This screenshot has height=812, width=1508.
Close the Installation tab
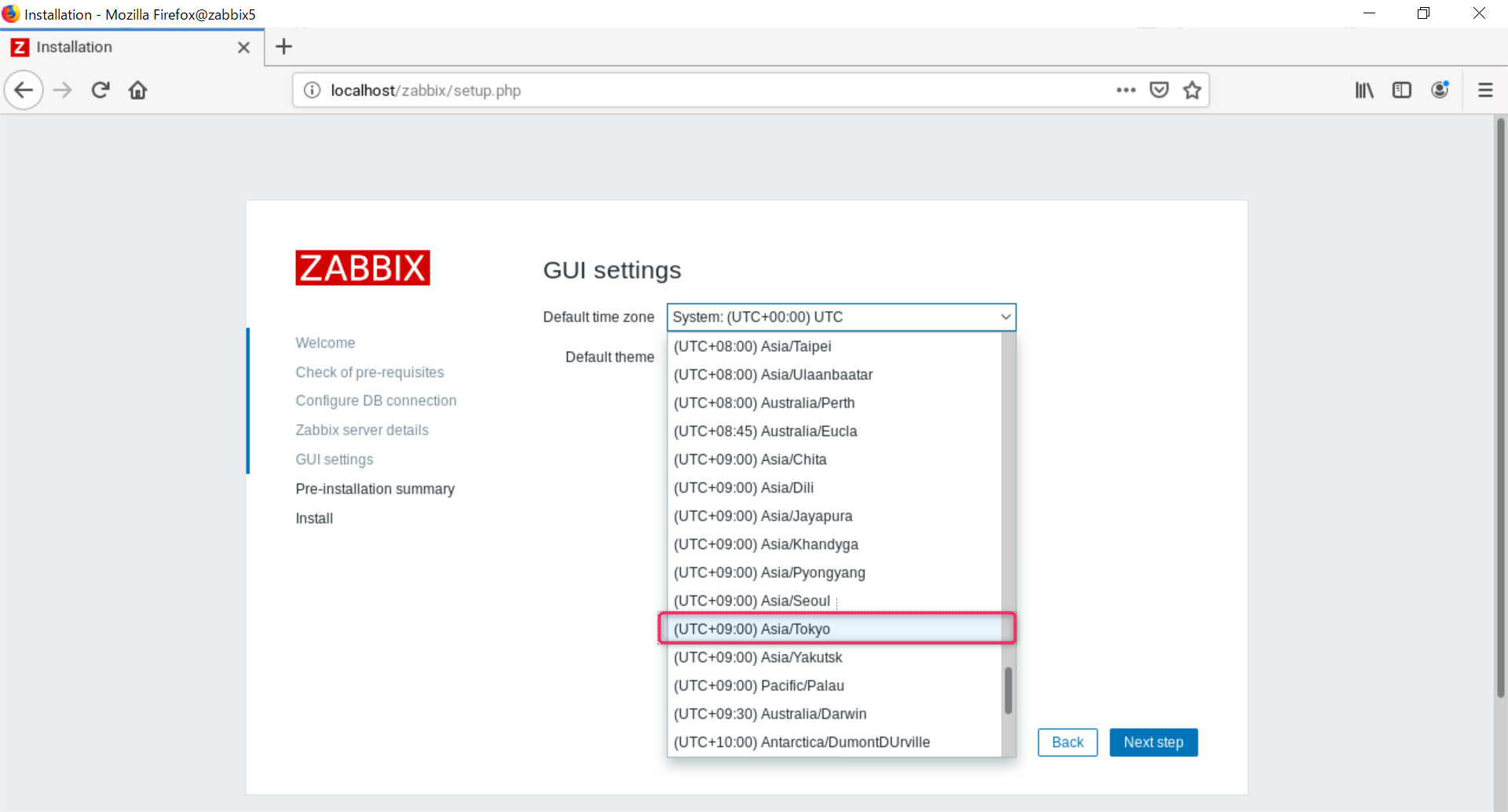click(x=243, y=47)
